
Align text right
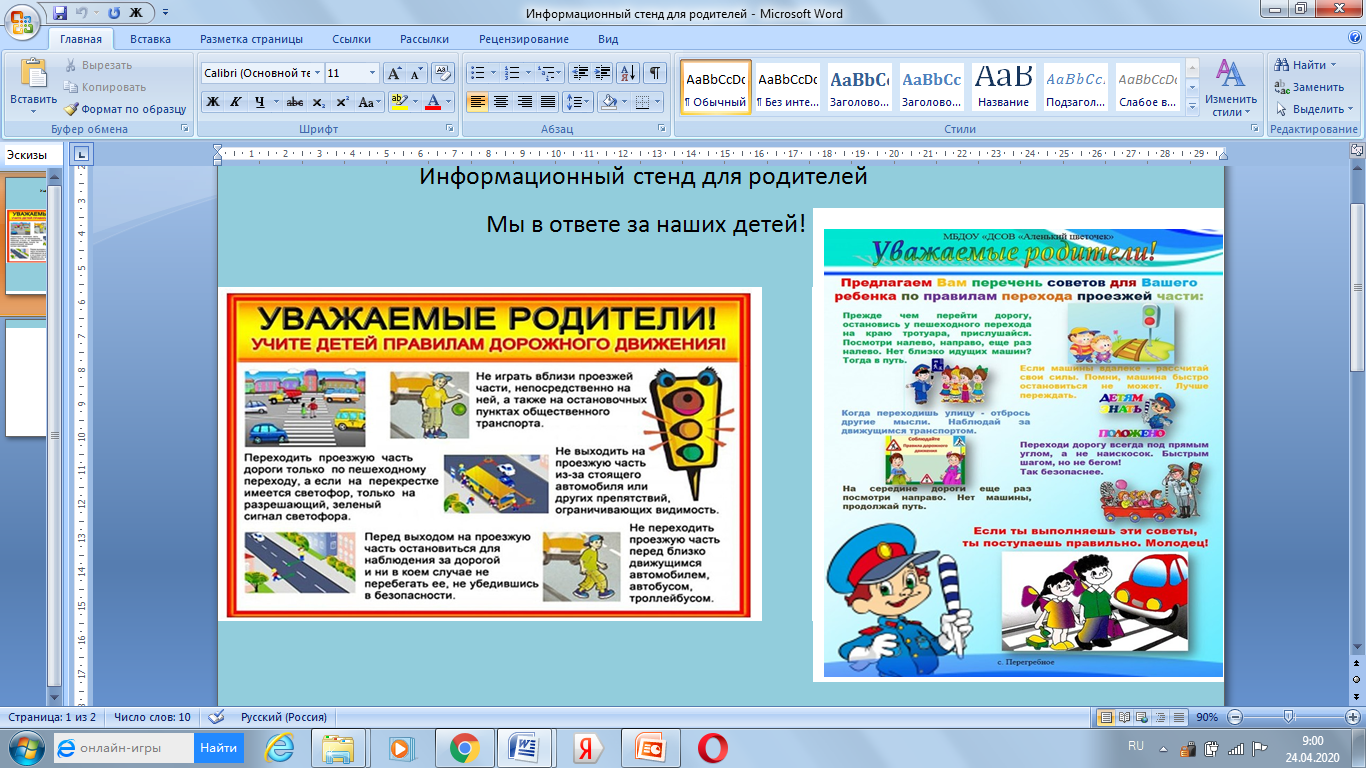point(524,102)
